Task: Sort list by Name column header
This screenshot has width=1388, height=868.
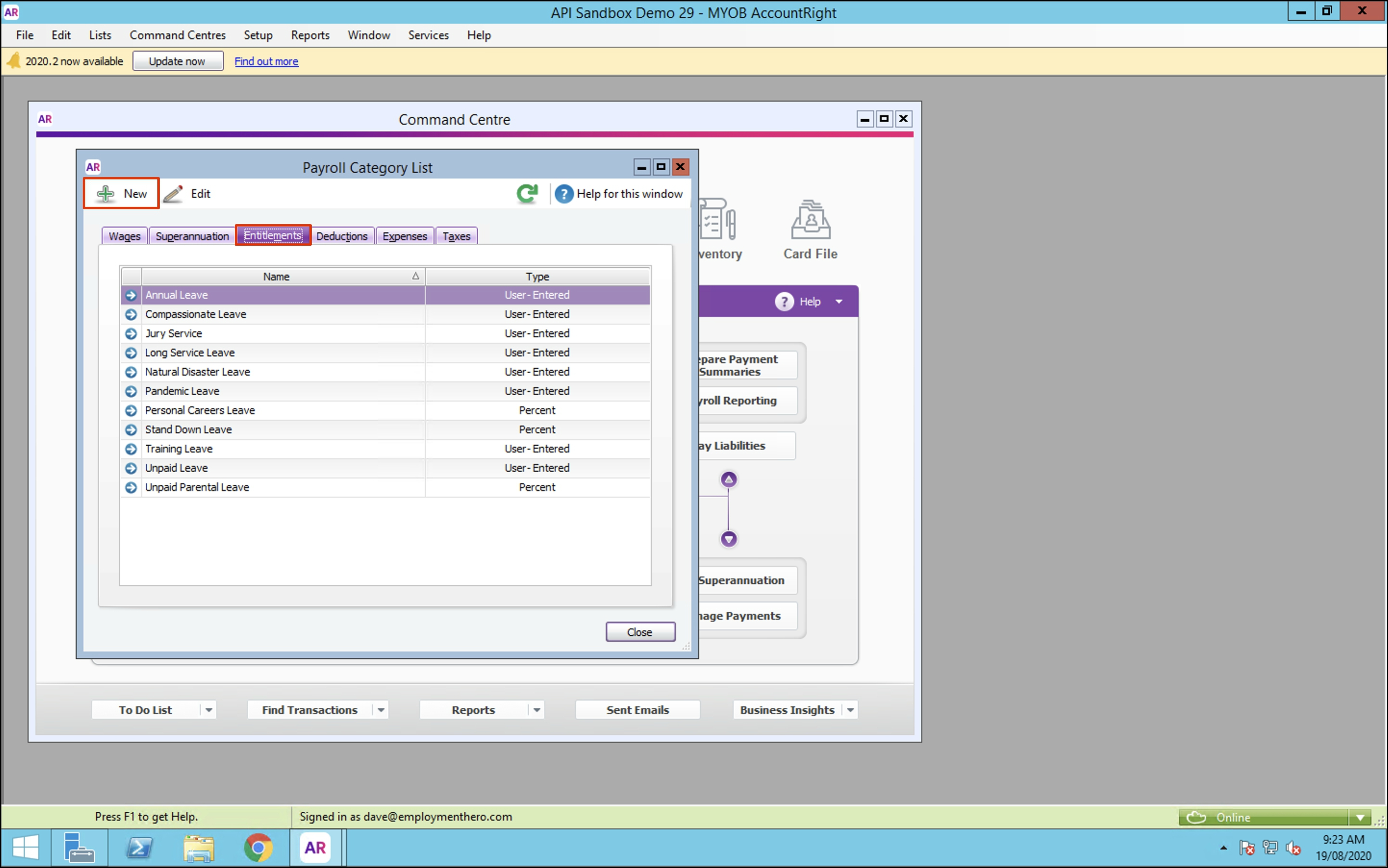Action: coord(276,277)
